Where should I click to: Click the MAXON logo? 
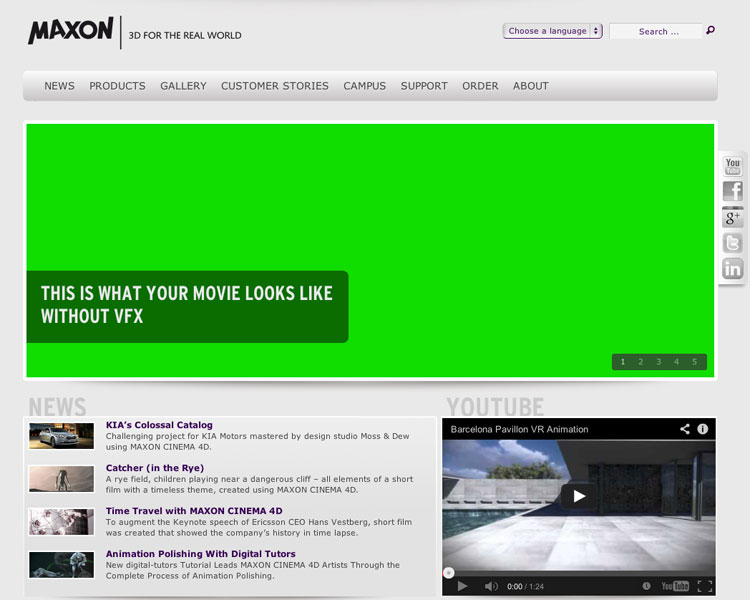(x=71, y=31)
